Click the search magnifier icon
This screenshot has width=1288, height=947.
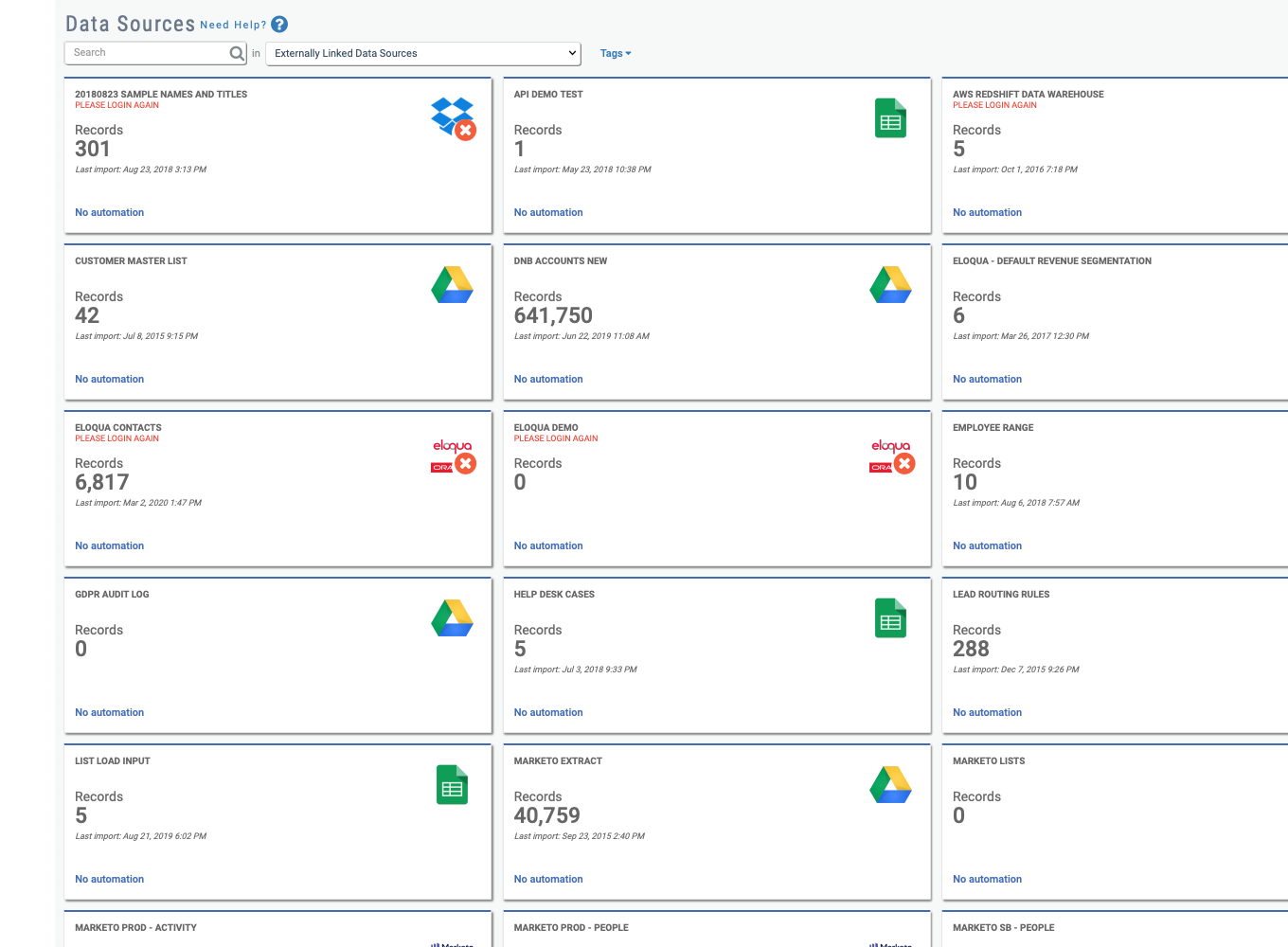[x=237, y=53]
